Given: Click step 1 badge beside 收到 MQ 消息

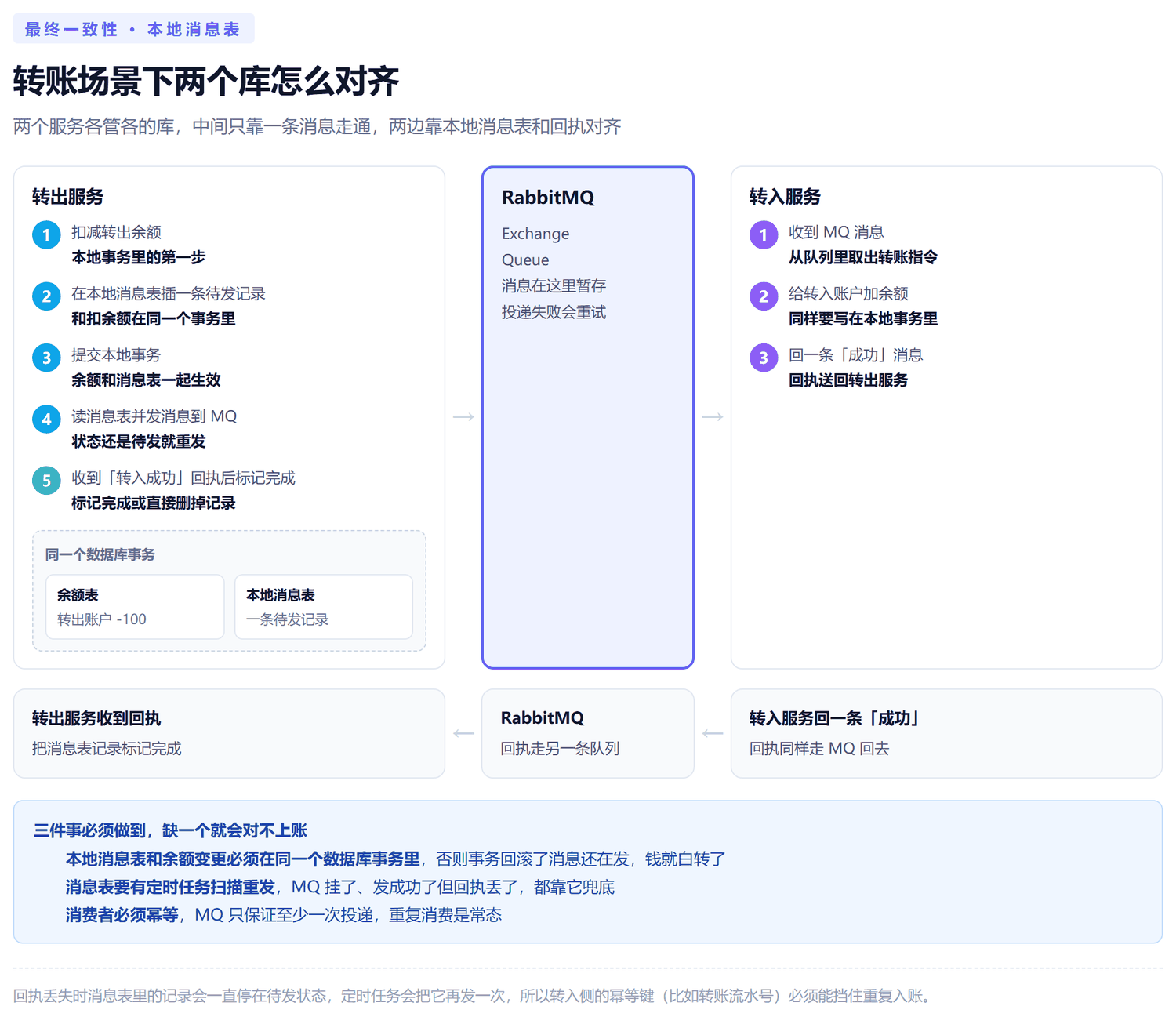Looking at the screenshot, I should [x=764, y=234].
